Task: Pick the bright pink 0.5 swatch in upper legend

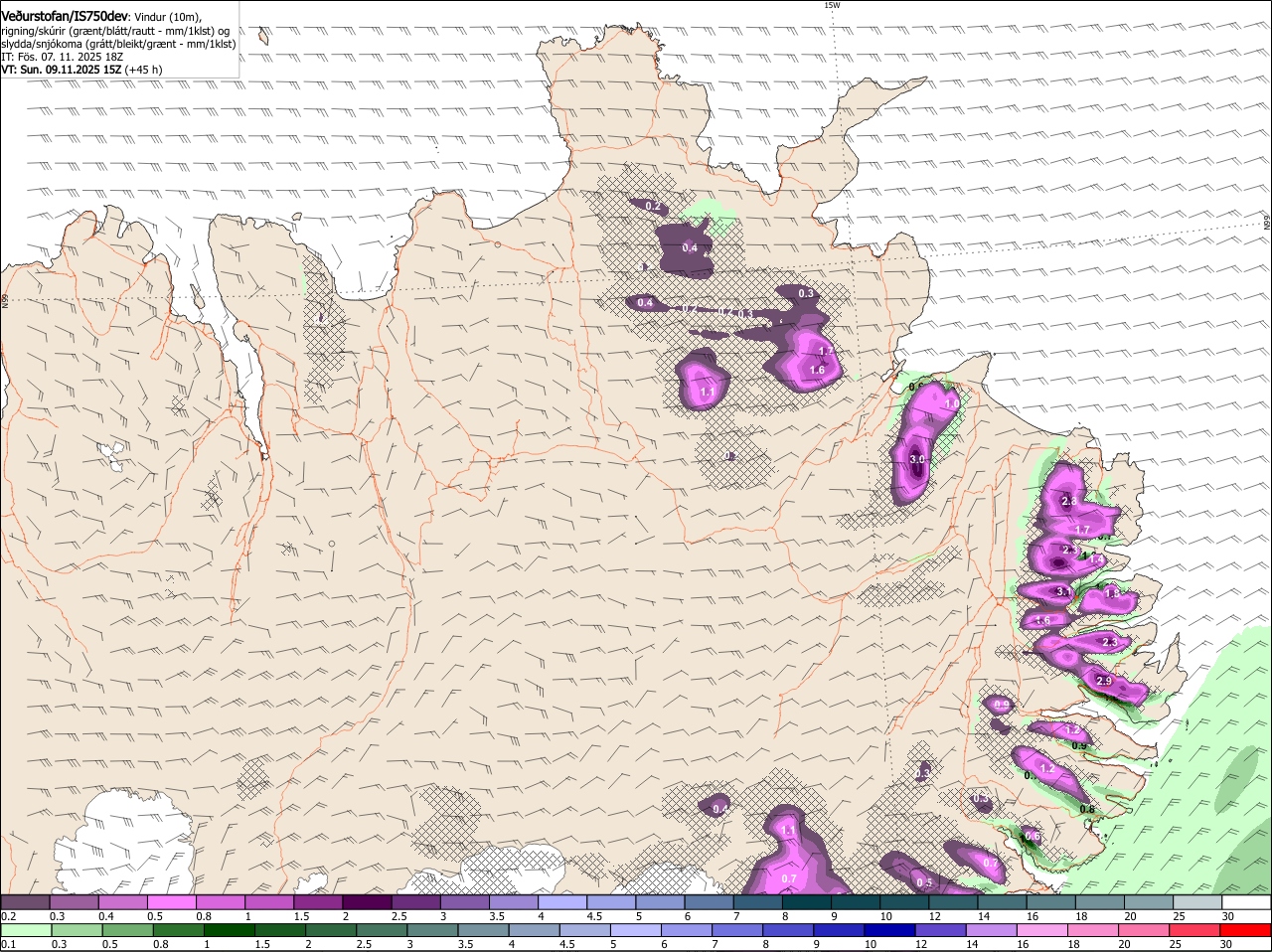Action: point(171,901)
